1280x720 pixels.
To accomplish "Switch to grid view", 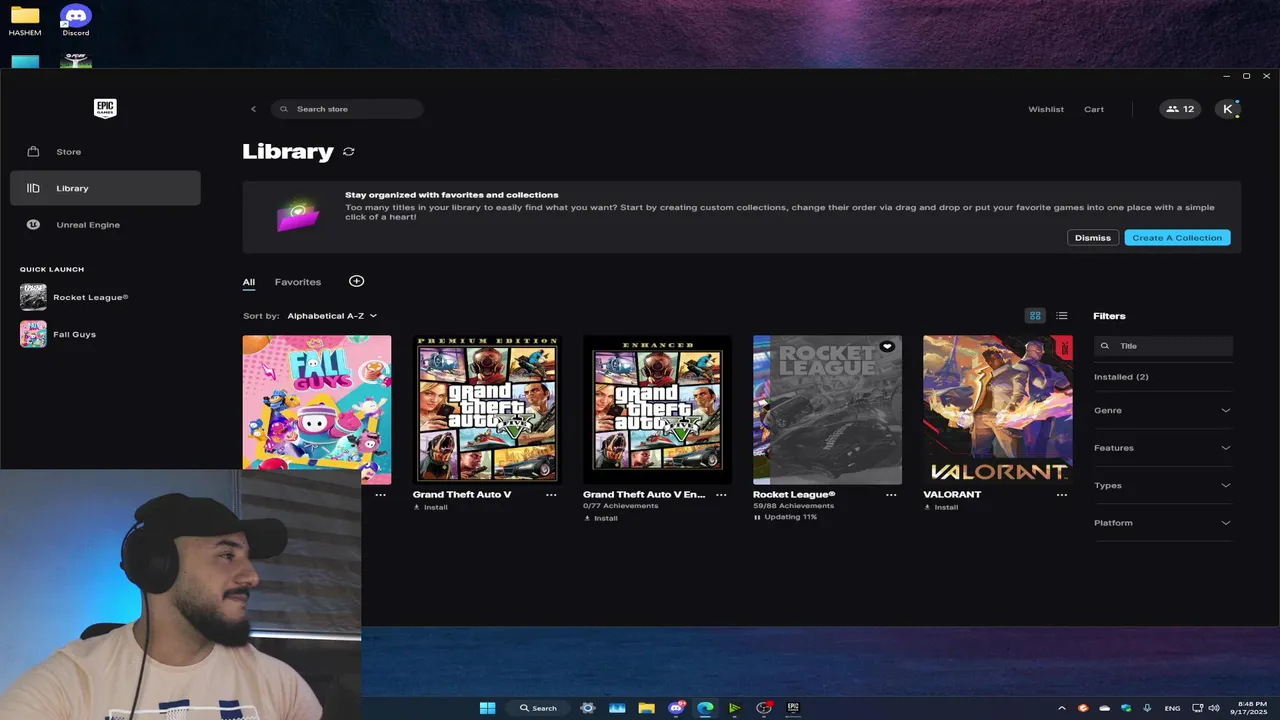I will (x=1035, y=316).
